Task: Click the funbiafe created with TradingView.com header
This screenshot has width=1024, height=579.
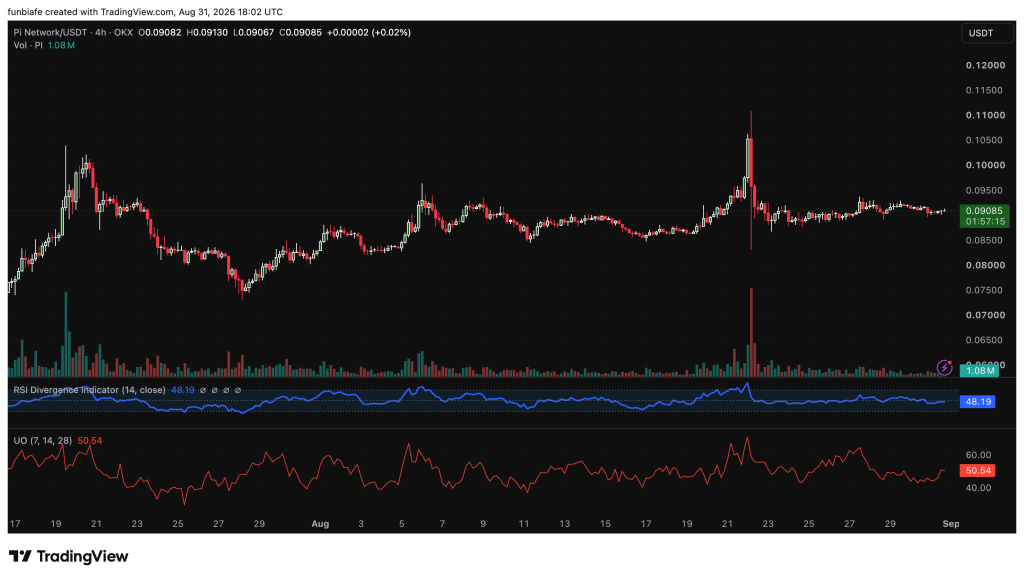Action: point(146,12)
